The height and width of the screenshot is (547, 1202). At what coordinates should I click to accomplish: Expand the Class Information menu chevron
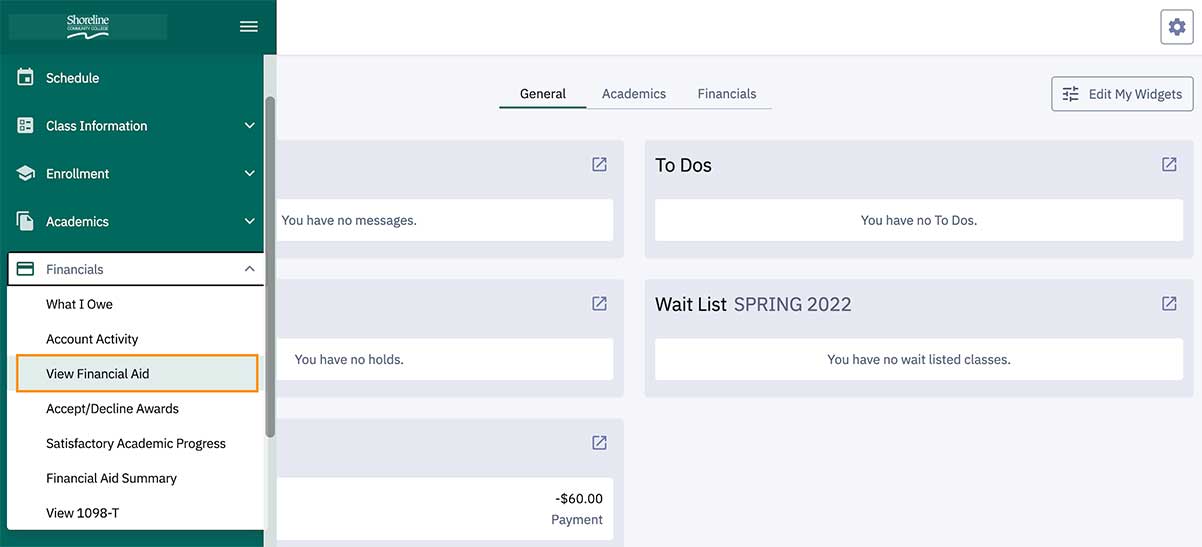pyautogui.click(x=250, y=125)
